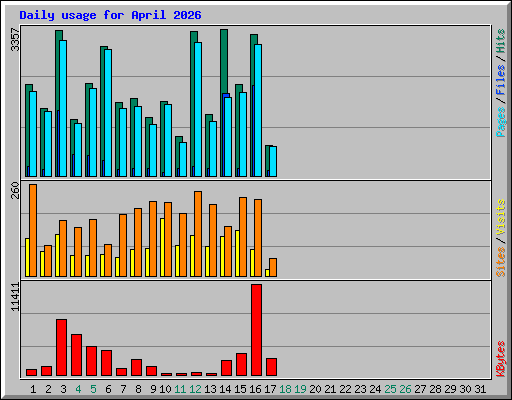Select the cyan files bar for day 3
This screenshot has height=400, width=512.
[x=63, y=108]
